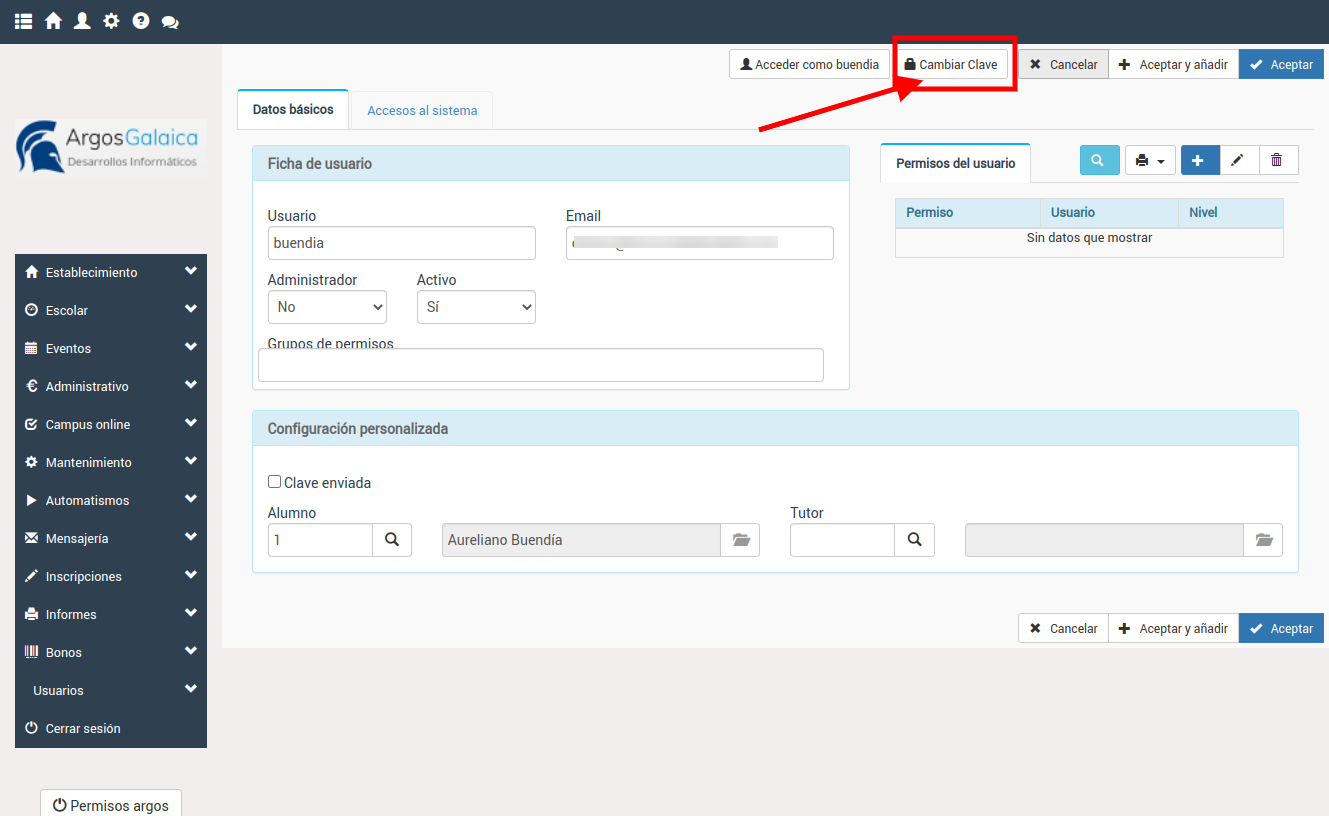Viewport: 1329px width, 816px height.
Task: Open the Mensajería sidebar menu
Action: 110,538
